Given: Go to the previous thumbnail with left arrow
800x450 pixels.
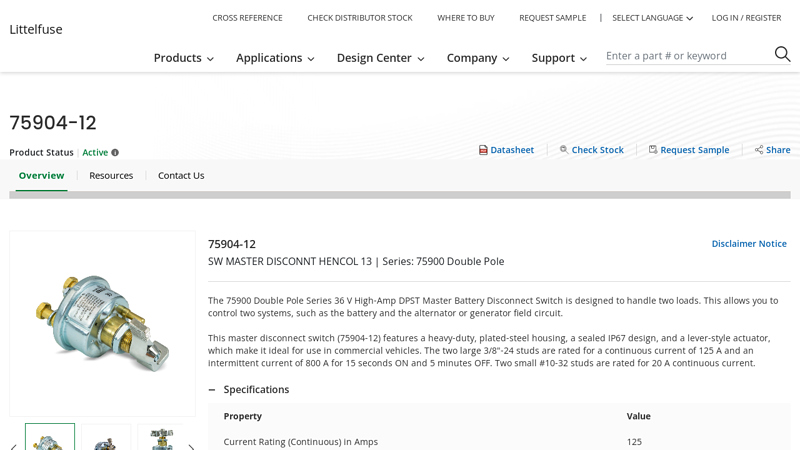Looking at the screenshot, I should click(x=14, y=446).
